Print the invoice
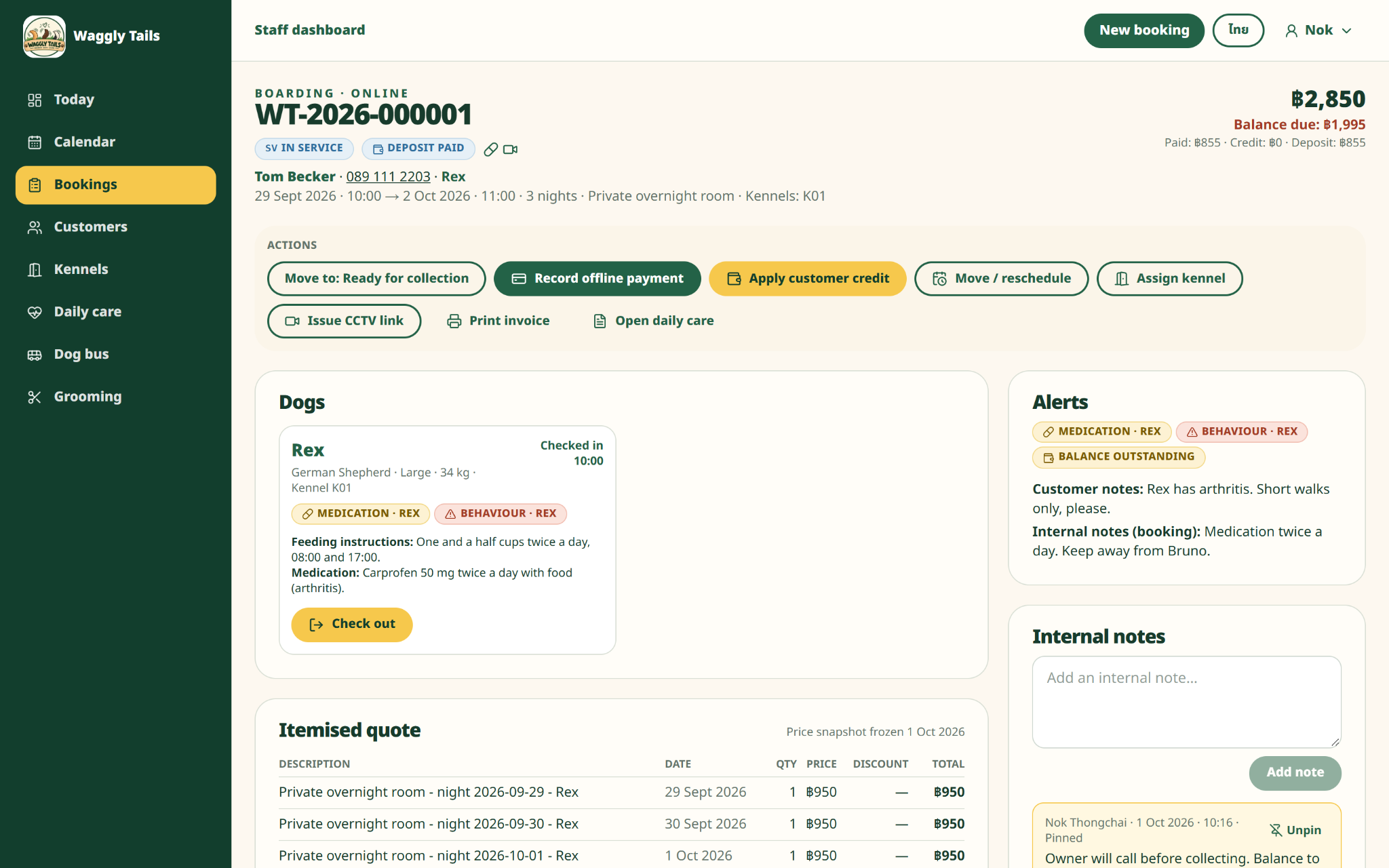The height and width of the screenshot is (868, 1389). (x=498, y=321)
